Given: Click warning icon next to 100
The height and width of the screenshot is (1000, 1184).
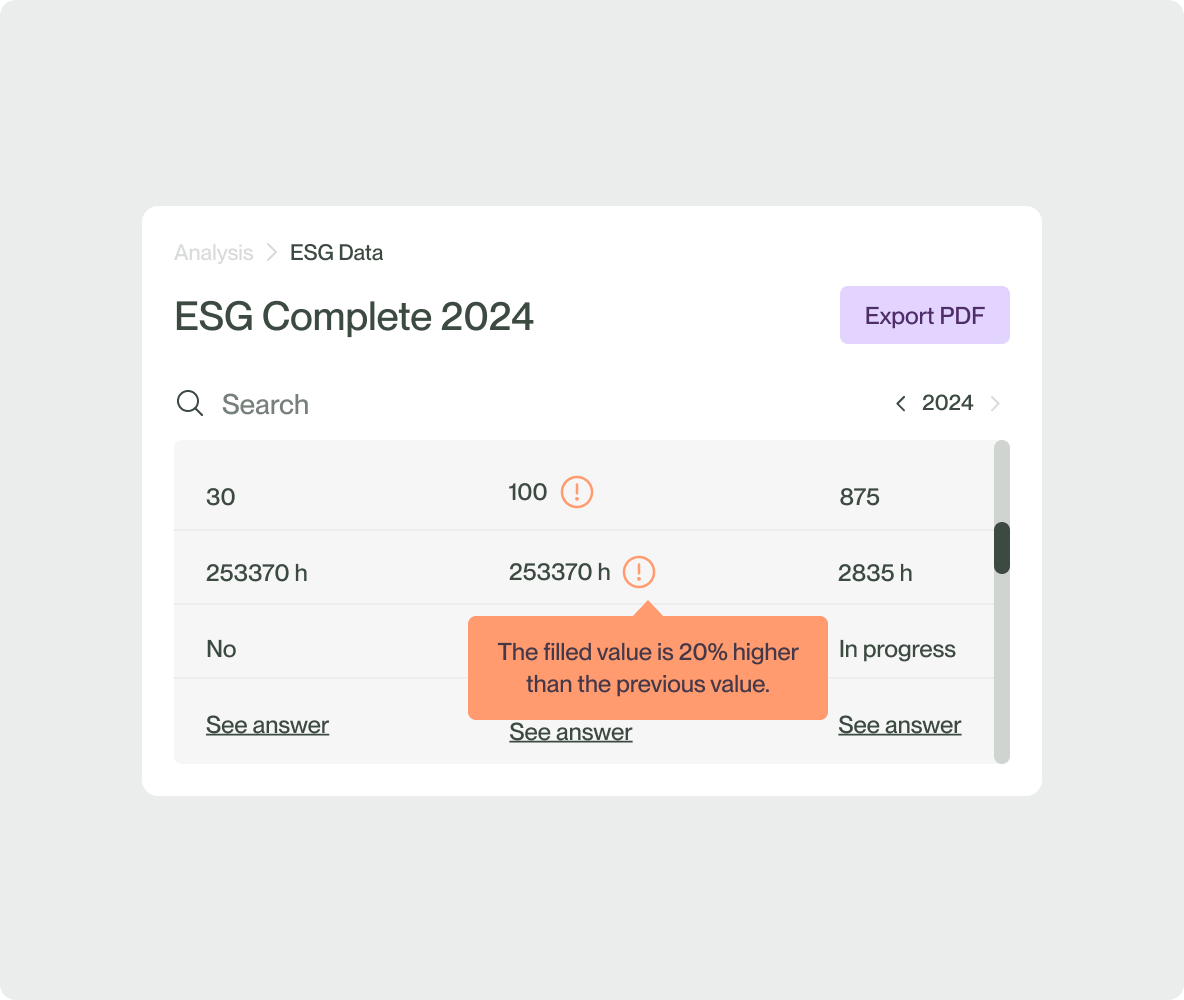Looking at the screenshot, I should pos(577,492).
